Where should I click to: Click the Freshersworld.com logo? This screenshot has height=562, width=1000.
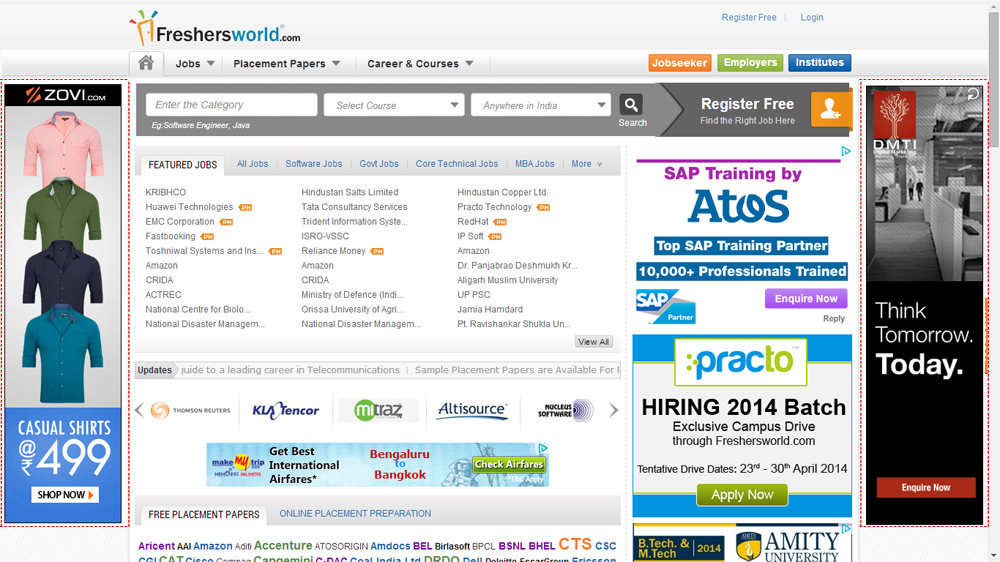(214, 30)
